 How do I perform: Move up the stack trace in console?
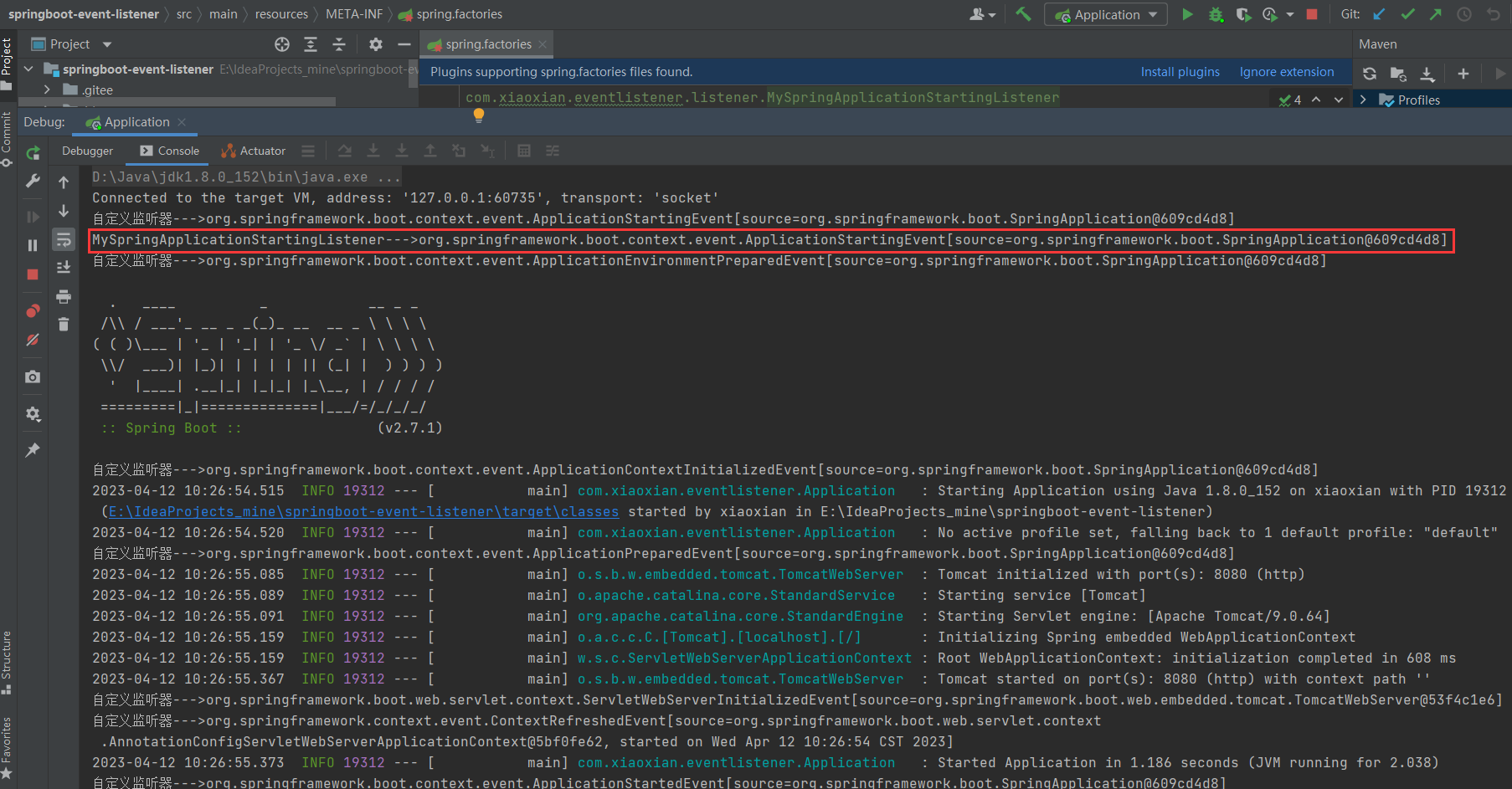[64, 182]
